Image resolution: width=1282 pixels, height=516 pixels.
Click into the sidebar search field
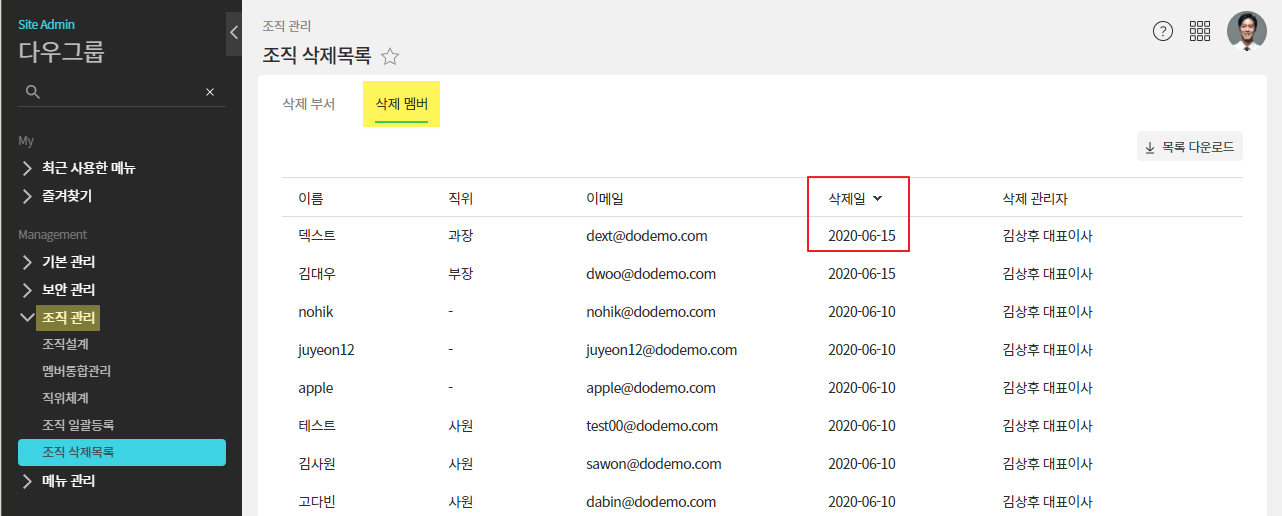[x=120, y=92]
